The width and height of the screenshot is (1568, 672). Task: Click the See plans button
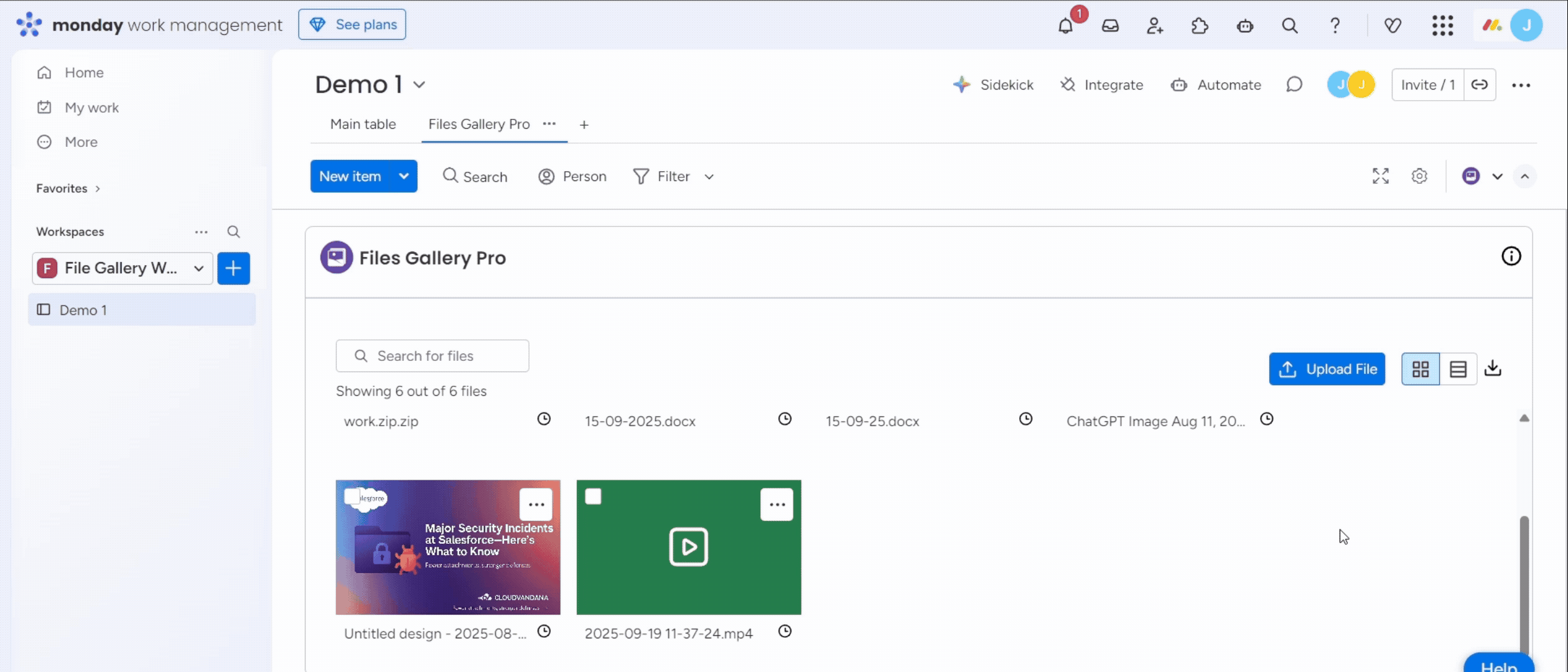352,25
